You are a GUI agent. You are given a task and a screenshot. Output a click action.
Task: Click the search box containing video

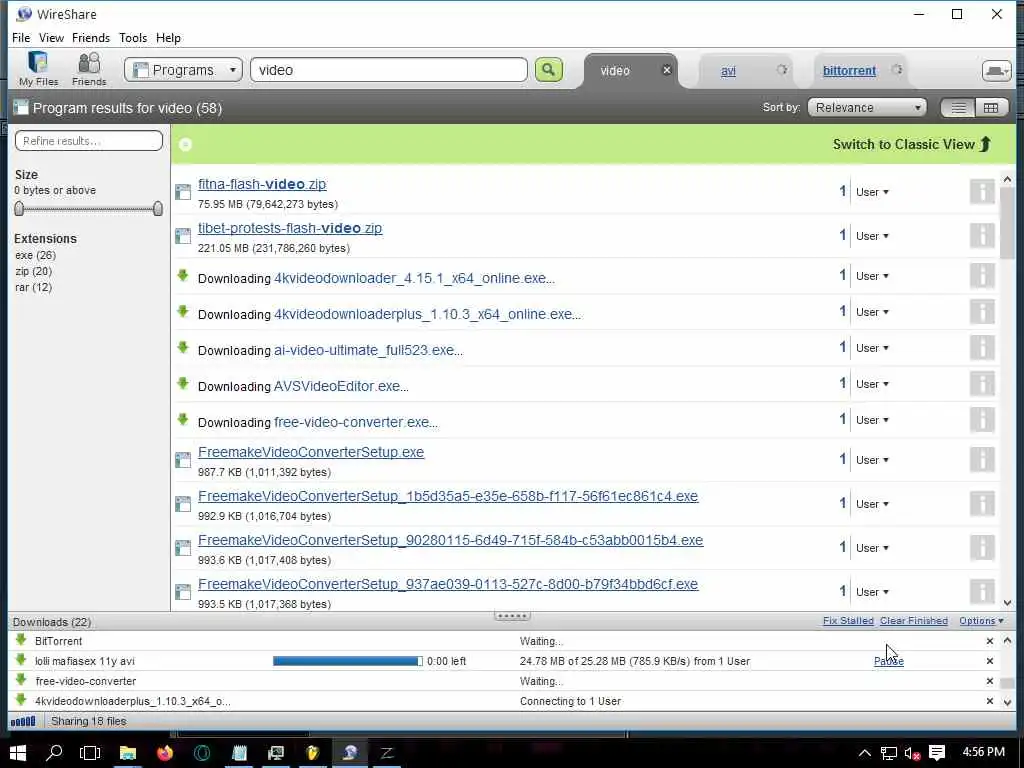click(389, 70)
